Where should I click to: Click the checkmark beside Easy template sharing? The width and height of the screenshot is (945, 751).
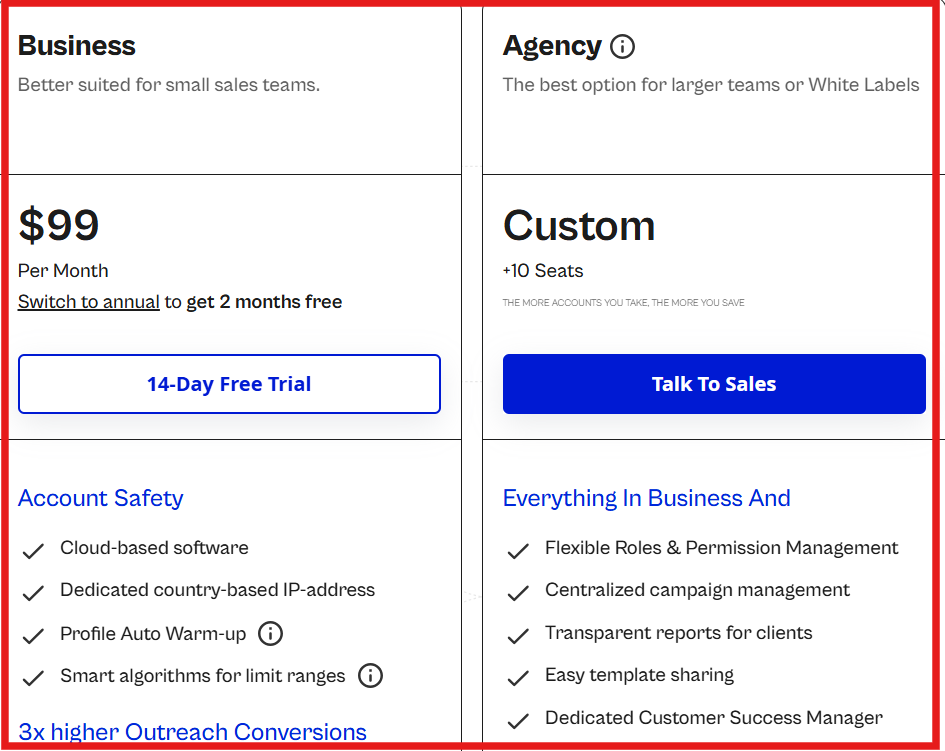click(519, 675)
